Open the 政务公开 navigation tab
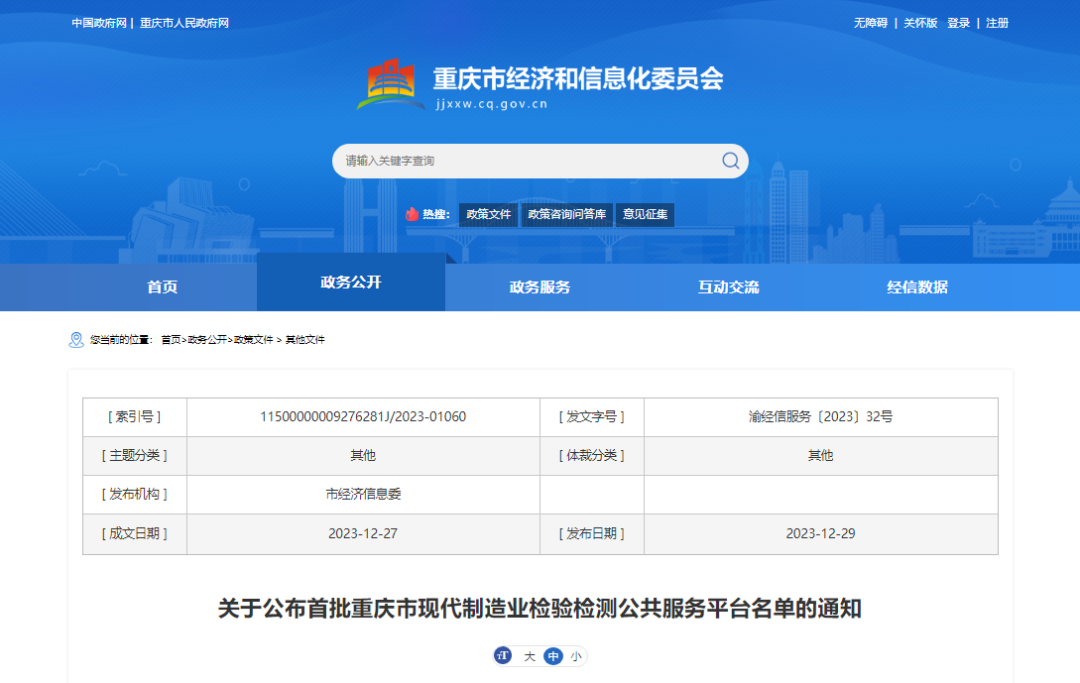Screen dimensions: 1080x683 click(351, 283)
